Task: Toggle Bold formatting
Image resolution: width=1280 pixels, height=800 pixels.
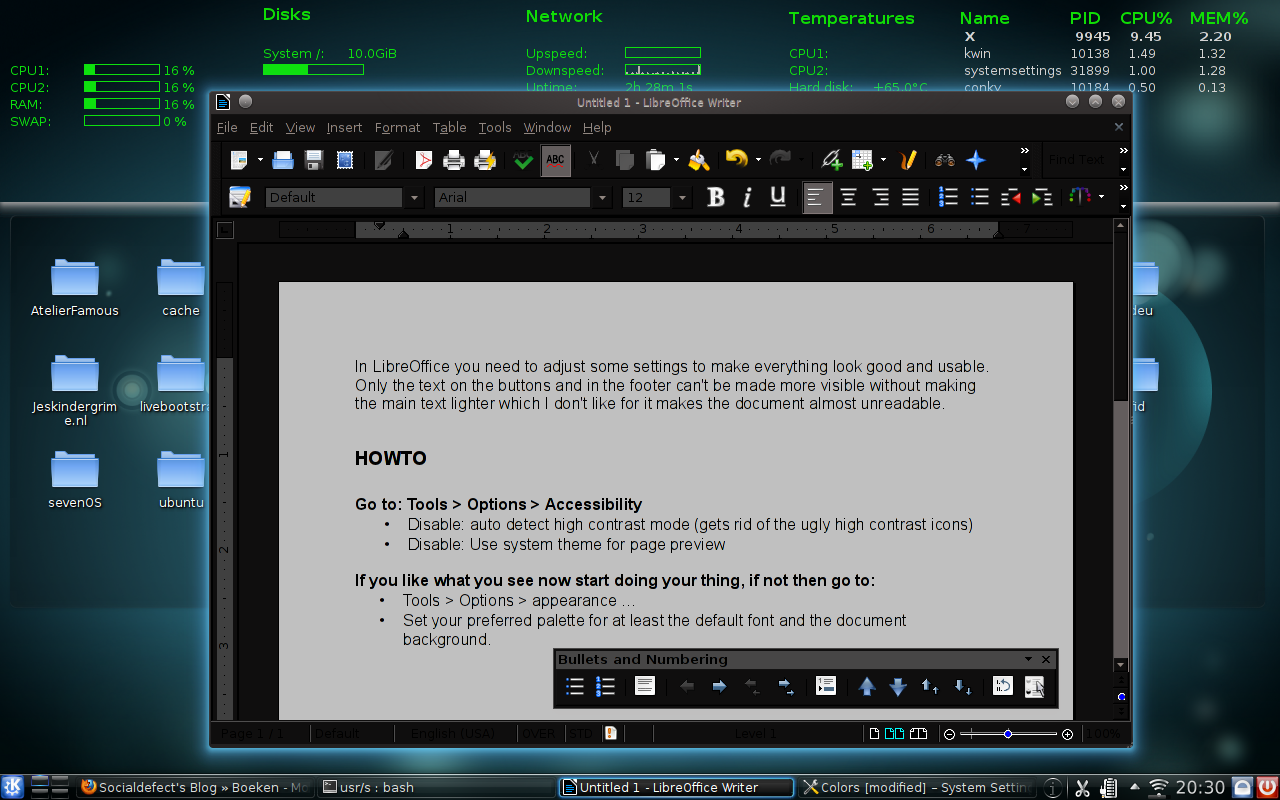Action: click(716, 197)
